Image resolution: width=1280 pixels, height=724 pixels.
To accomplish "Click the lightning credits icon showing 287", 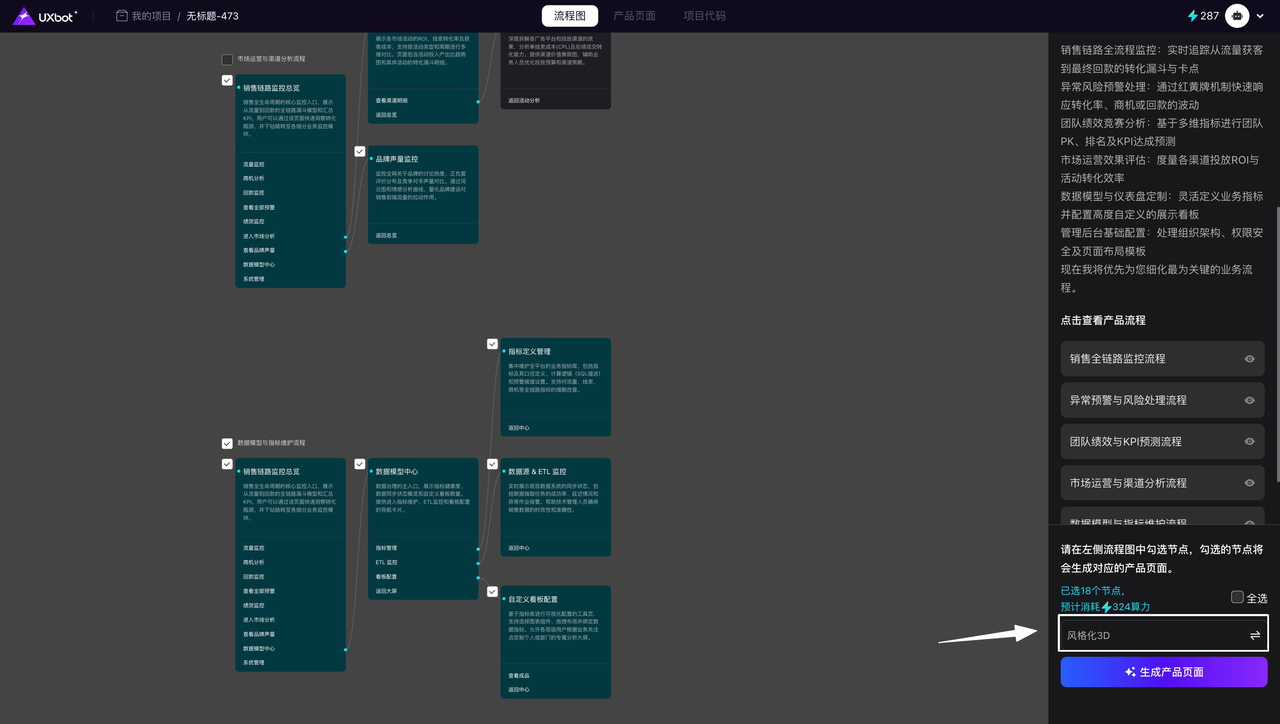I will [1192, 16].
